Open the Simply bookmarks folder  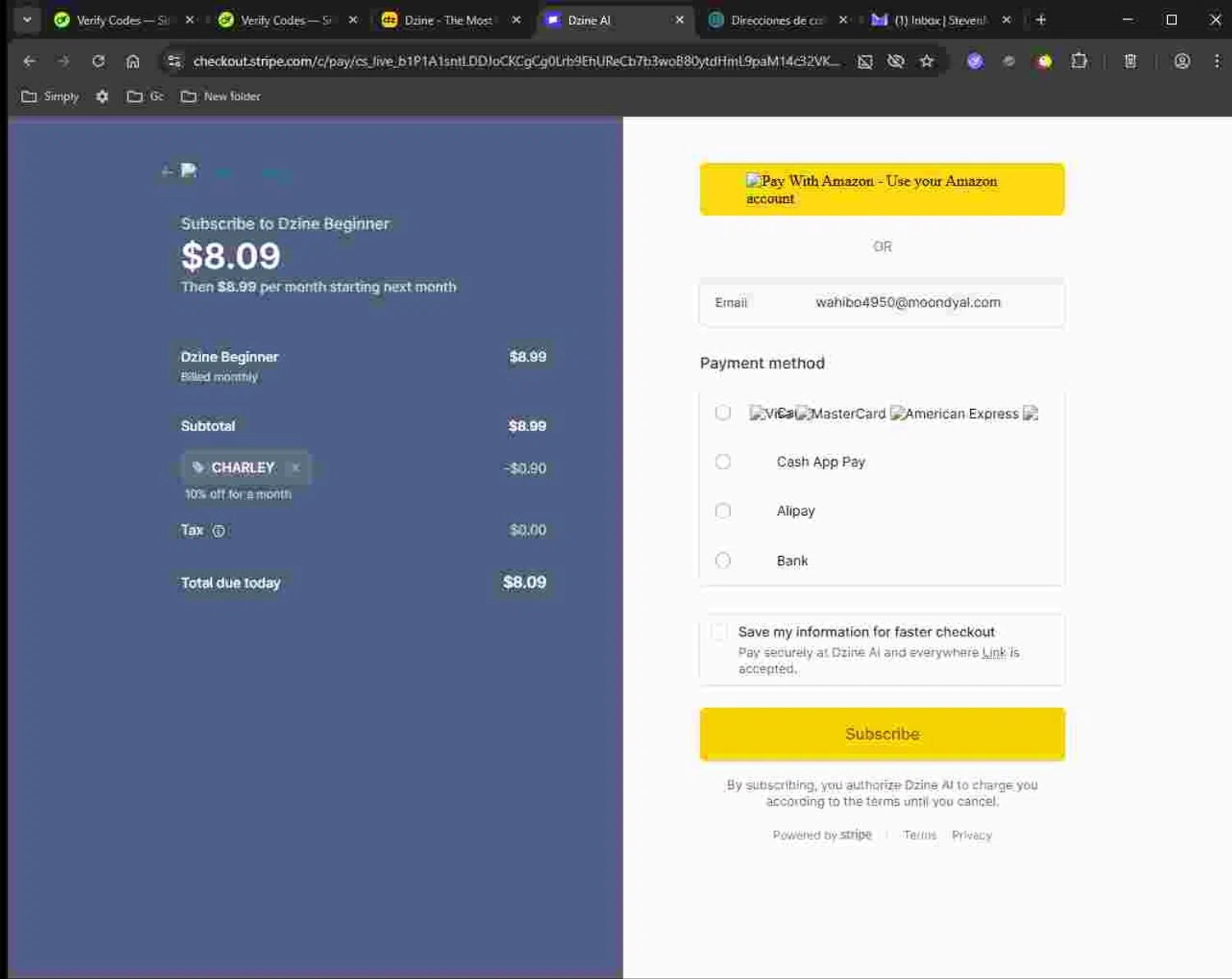pyautogui.click(x=50, y=96)
